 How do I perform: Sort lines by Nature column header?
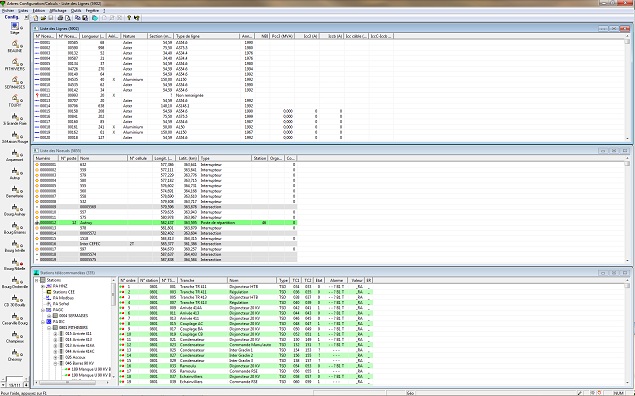point(134,36)
